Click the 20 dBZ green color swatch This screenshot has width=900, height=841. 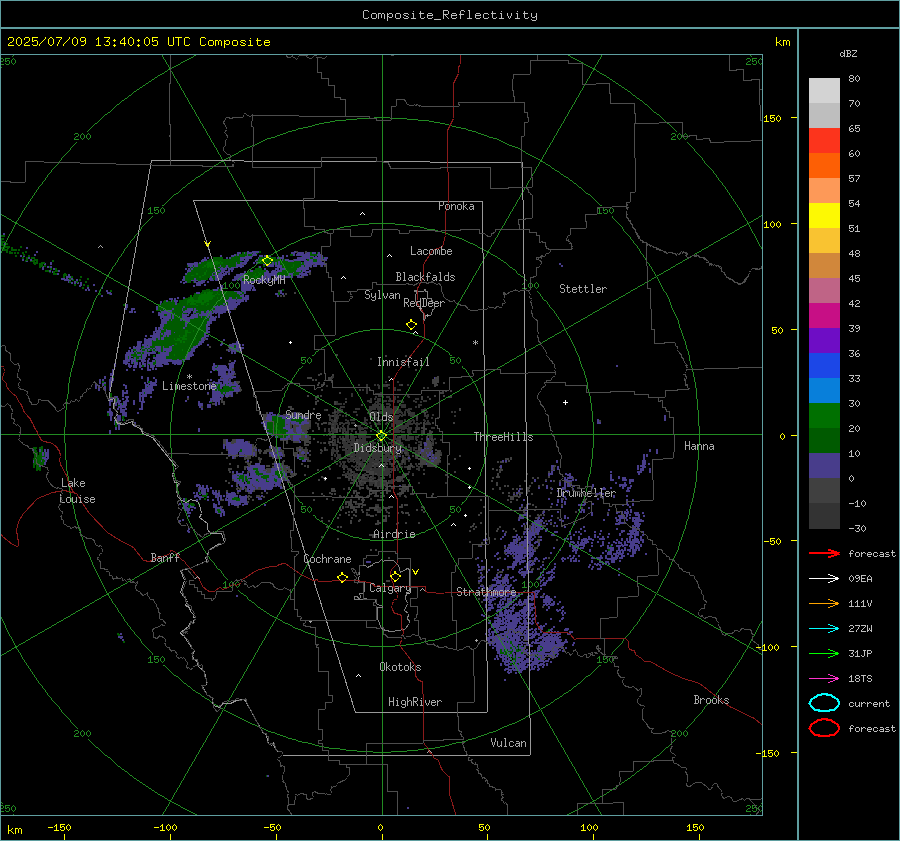824,416
